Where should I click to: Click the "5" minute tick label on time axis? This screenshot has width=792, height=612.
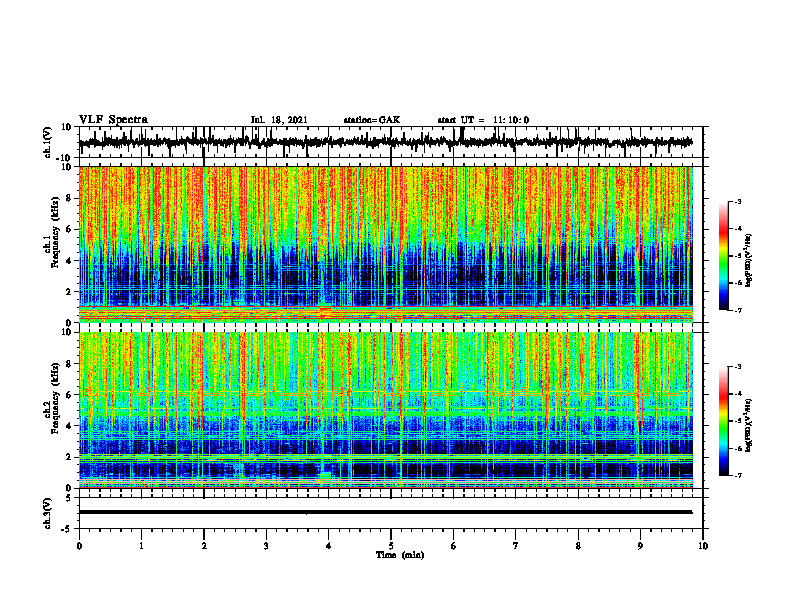point(391,546)
